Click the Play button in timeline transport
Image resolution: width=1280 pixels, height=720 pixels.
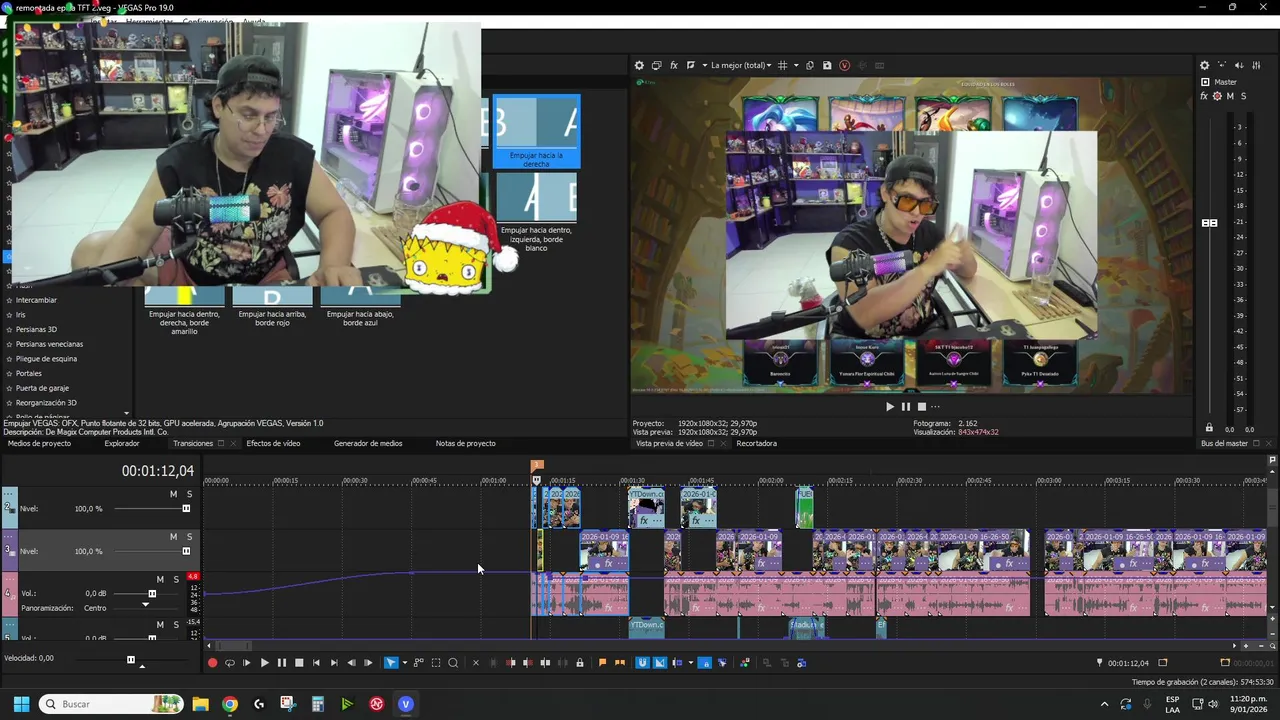tap(264, 663)
